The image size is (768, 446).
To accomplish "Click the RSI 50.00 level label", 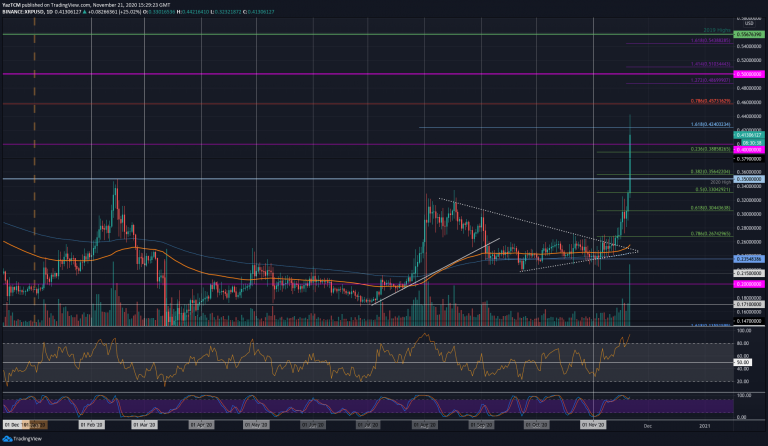I will (743, 364).
